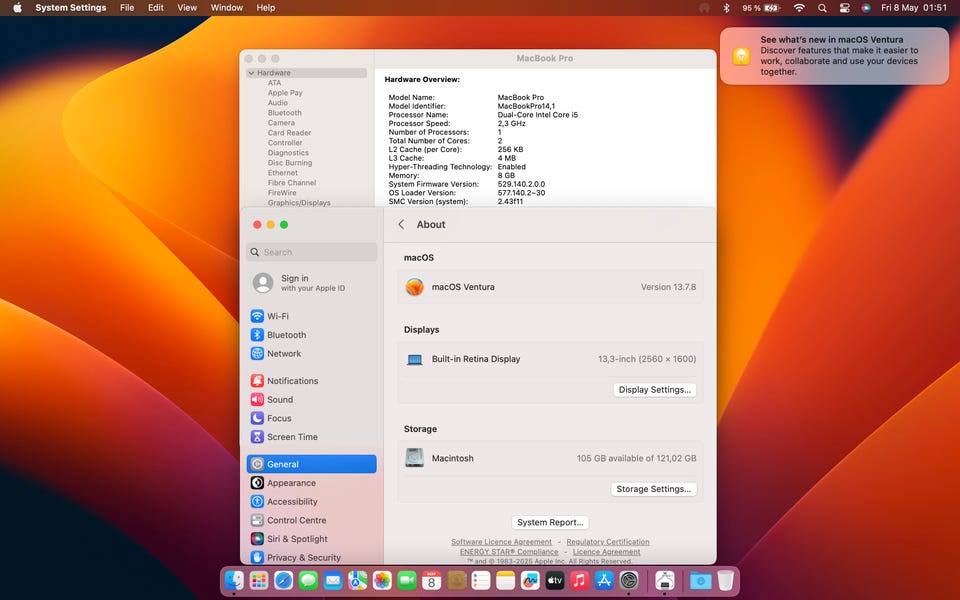This screenshot has width=960, height=600.
Task: Open the Edit menu
Action: click(156, 8)
